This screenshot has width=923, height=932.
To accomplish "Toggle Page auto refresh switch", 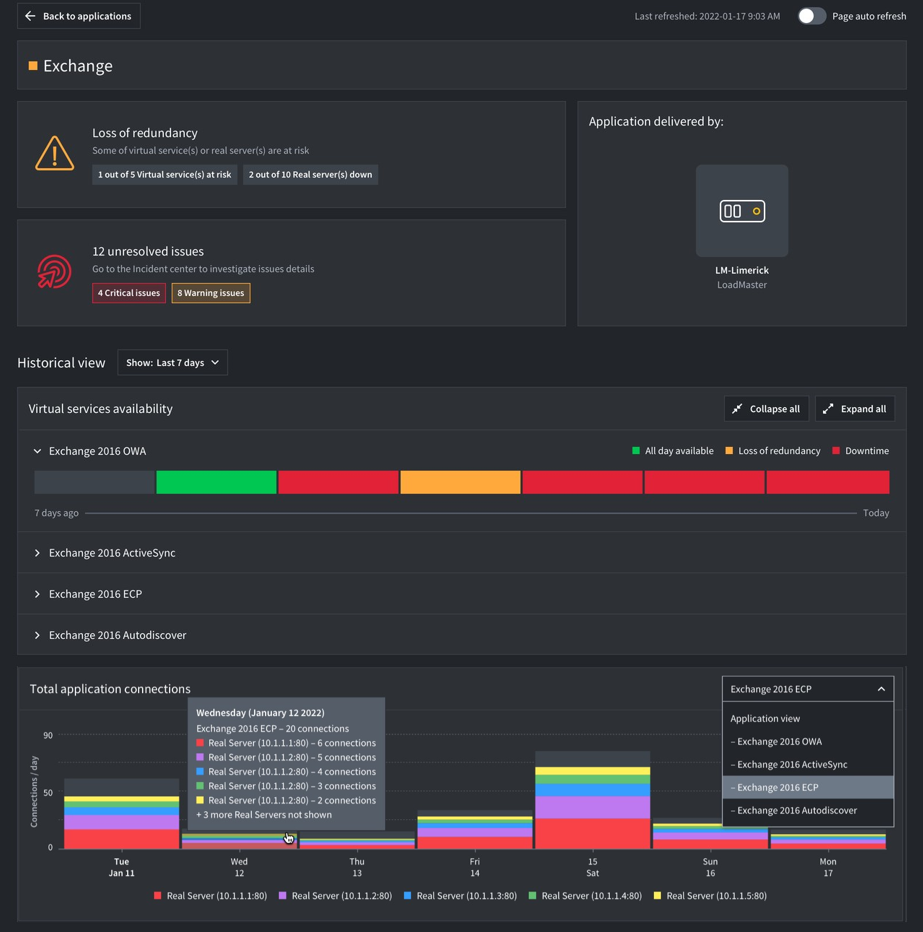I will point(811,16).
